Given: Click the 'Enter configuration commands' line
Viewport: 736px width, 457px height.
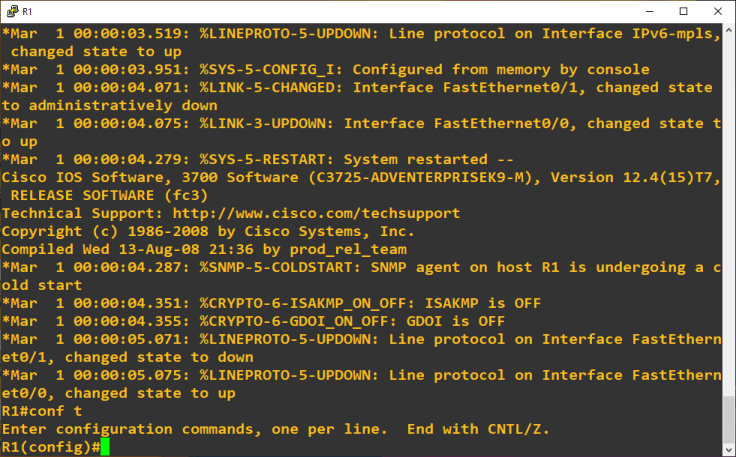Looking at the screenshot, I should point(275,429).
